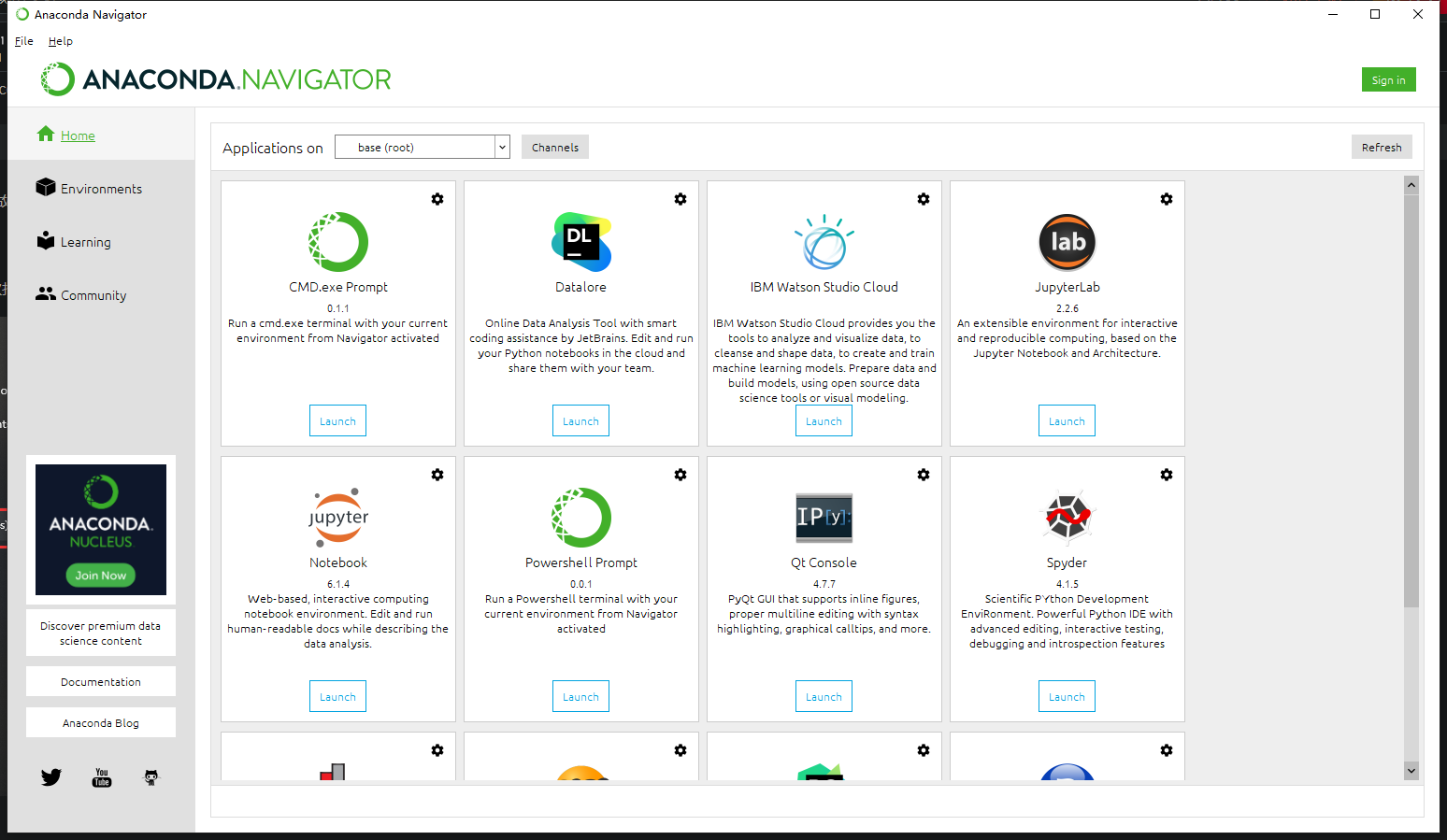1447x840 pixels.
Task: Click the Learning book icon
Action: [46, 240]
